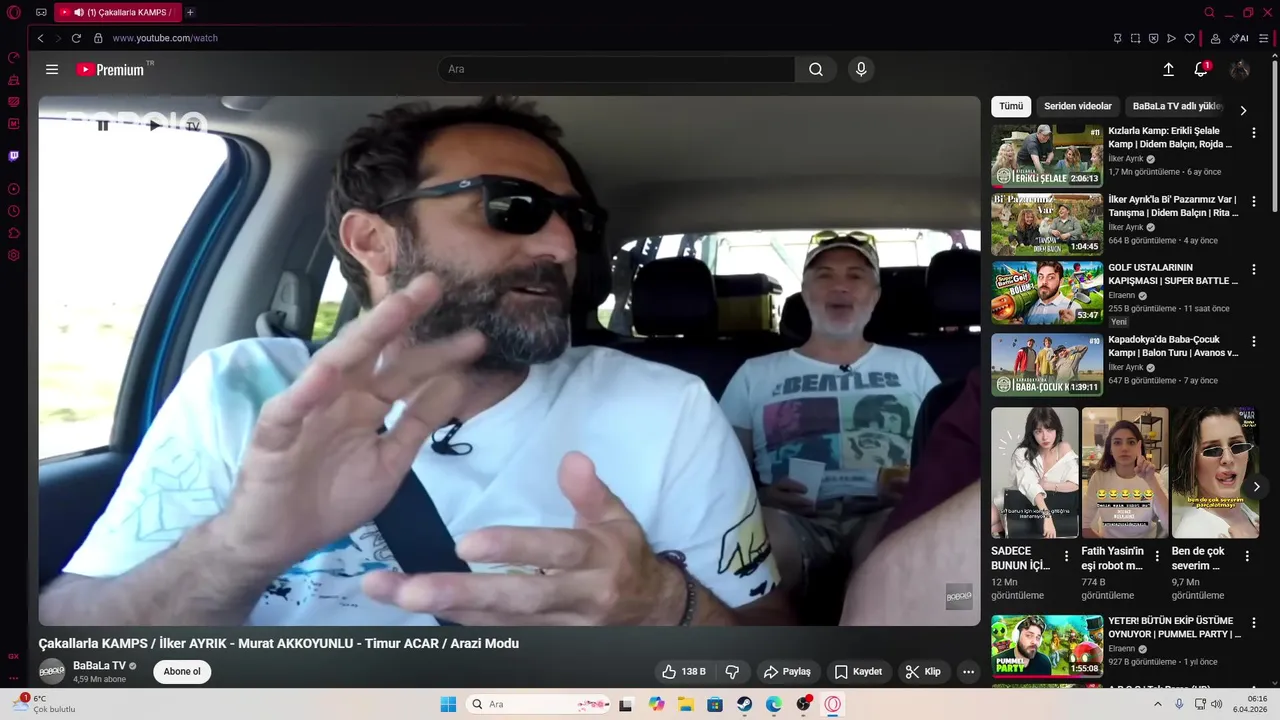The height and width of the screenshot is (720, 1280).
Task: Open YouTube account avatar menu
Action: [1240, 69]
